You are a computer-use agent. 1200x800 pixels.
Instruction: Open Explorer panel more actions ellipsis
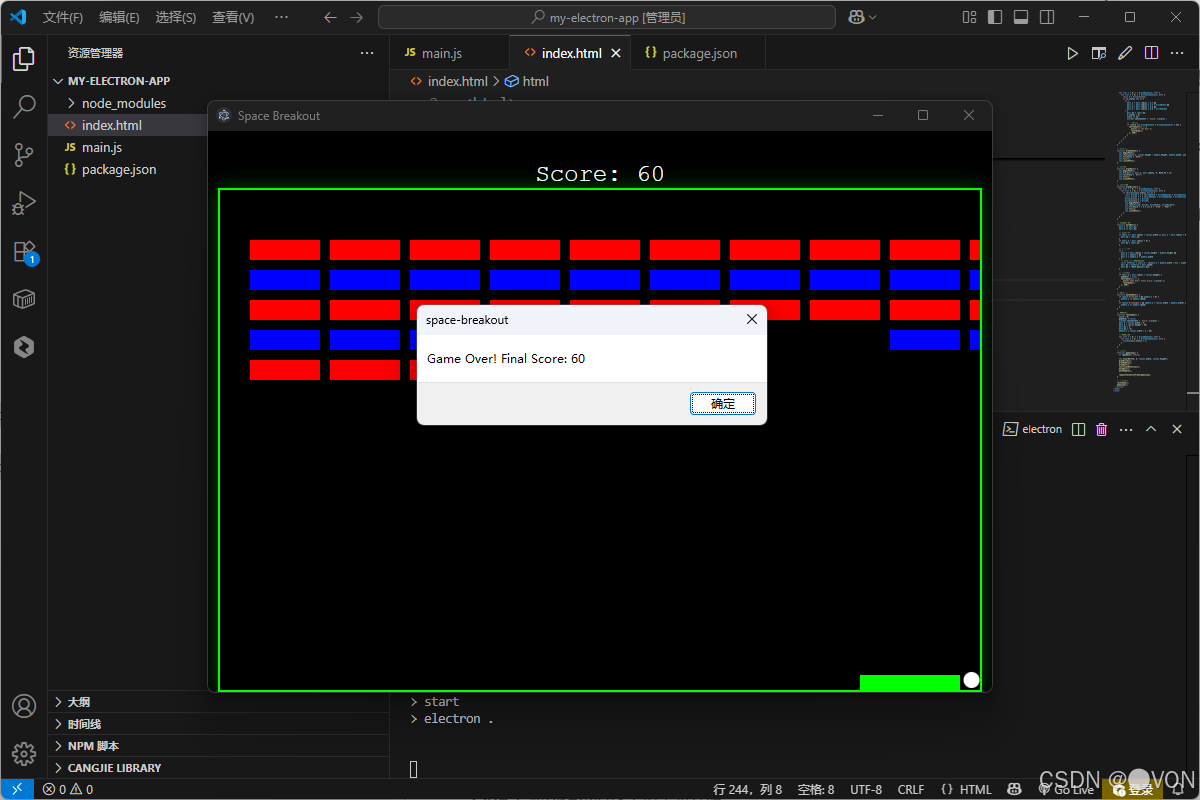point(367,53)
